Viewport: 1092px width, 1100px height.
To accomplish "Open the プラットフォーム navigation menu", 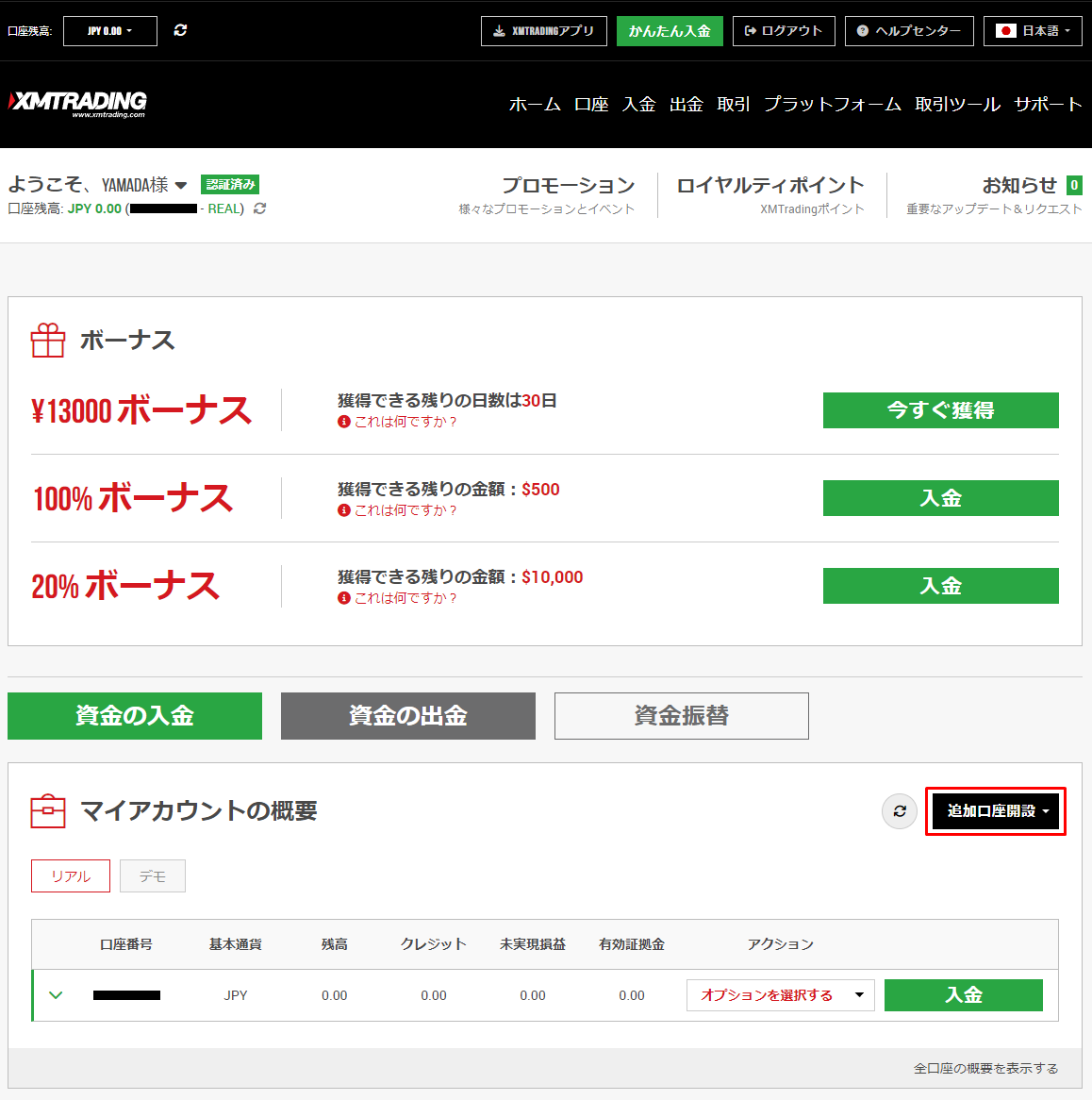I will 833,105.
